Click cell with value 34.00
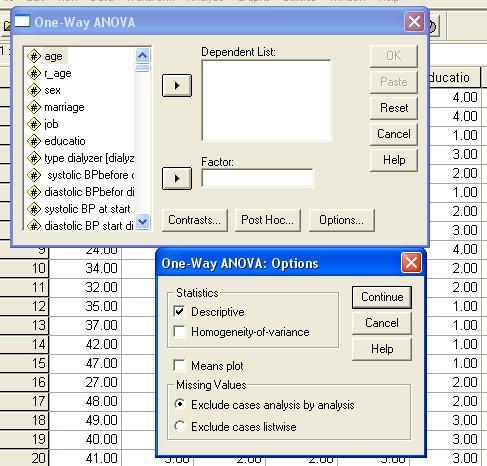This screenshot has width=487, height=466. [86, 268]
